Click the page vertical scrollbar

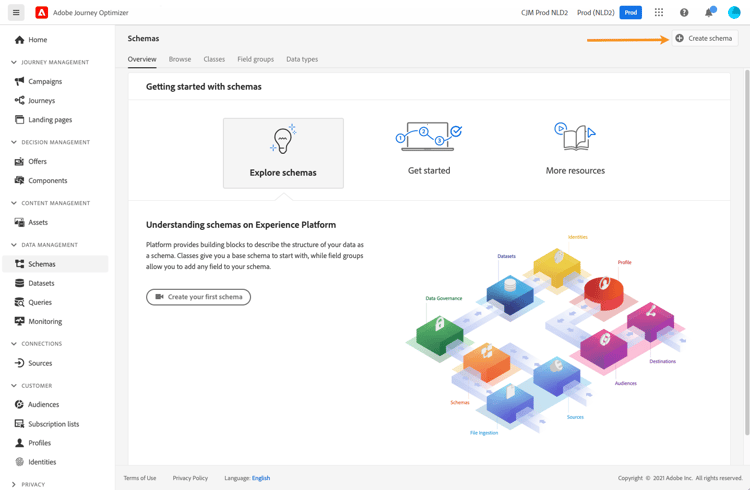coord(746,252)
